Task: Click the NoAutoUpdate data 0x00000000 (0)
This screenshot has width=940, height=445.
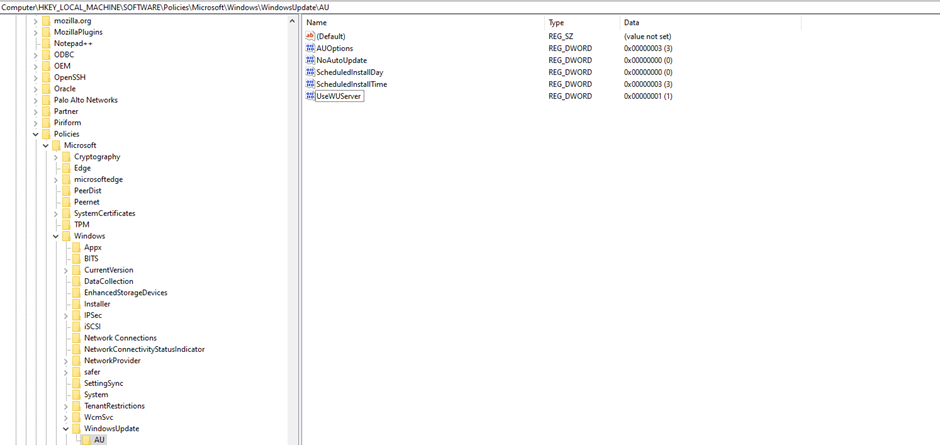Action: point(648,60)
